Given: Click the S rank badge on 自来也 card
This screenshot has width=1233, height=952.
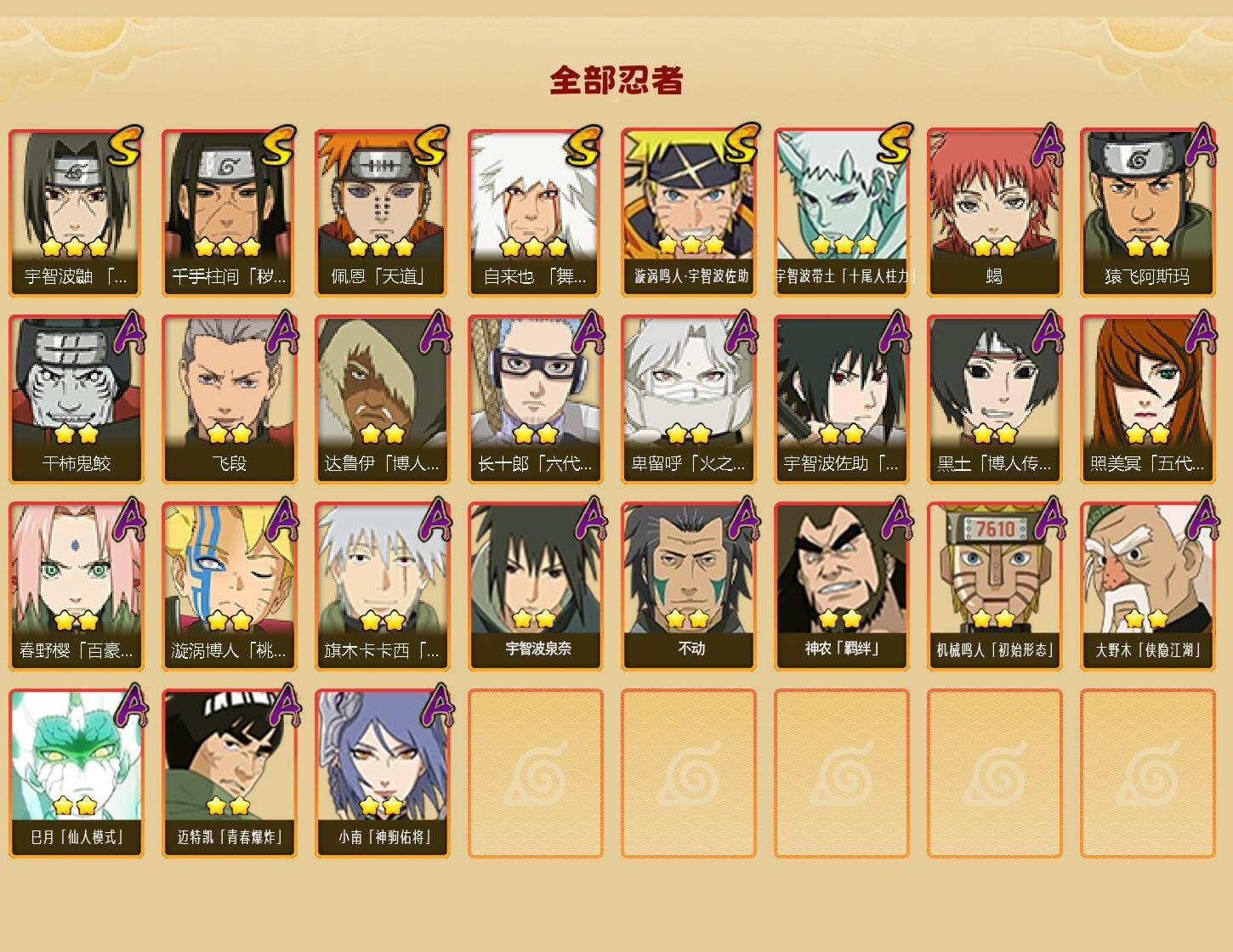Looking at the screenshot, I should click(x=585, y=145).
